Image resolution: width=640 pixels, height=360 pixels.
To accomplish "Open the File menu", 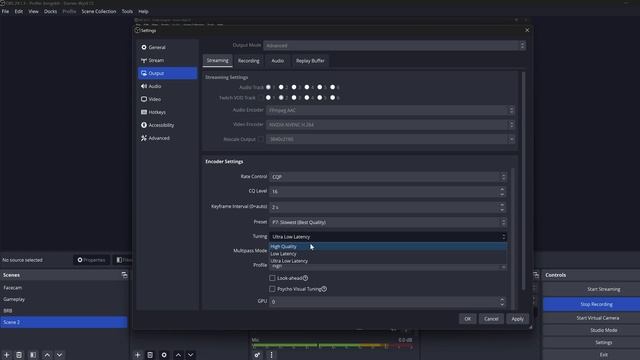I will pos(5,11).
